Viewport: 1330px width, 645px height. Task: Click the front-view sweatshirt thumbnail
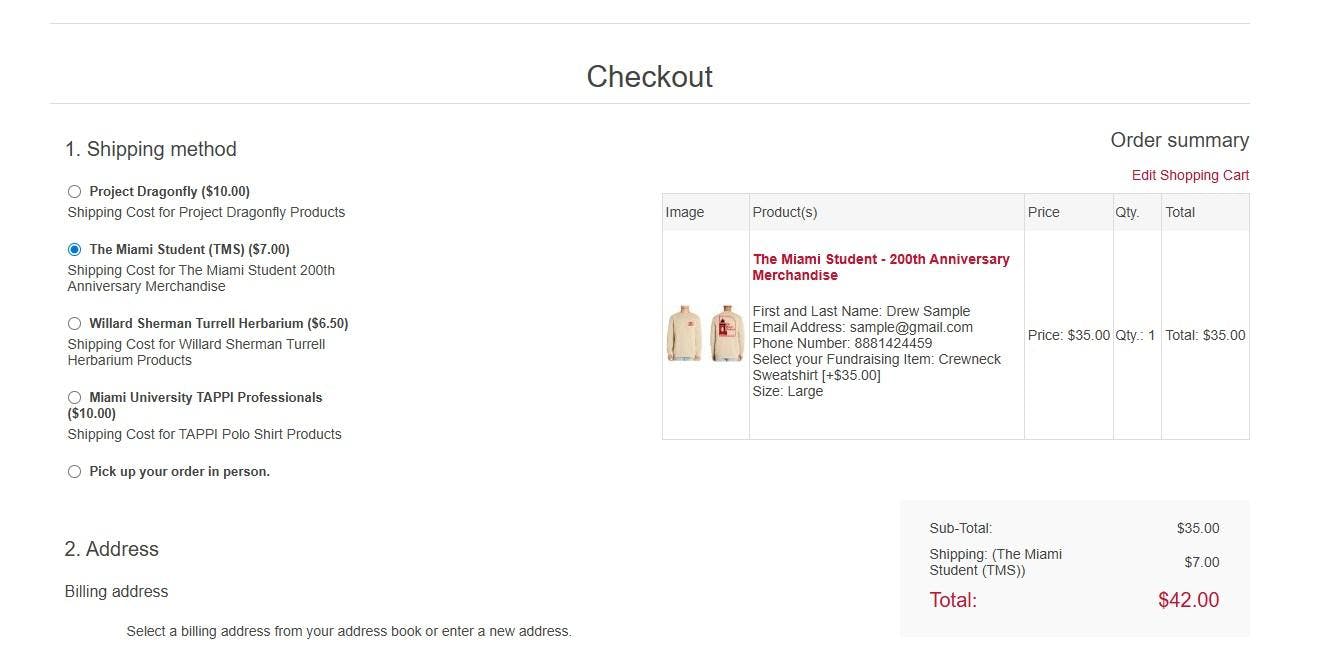685,334
